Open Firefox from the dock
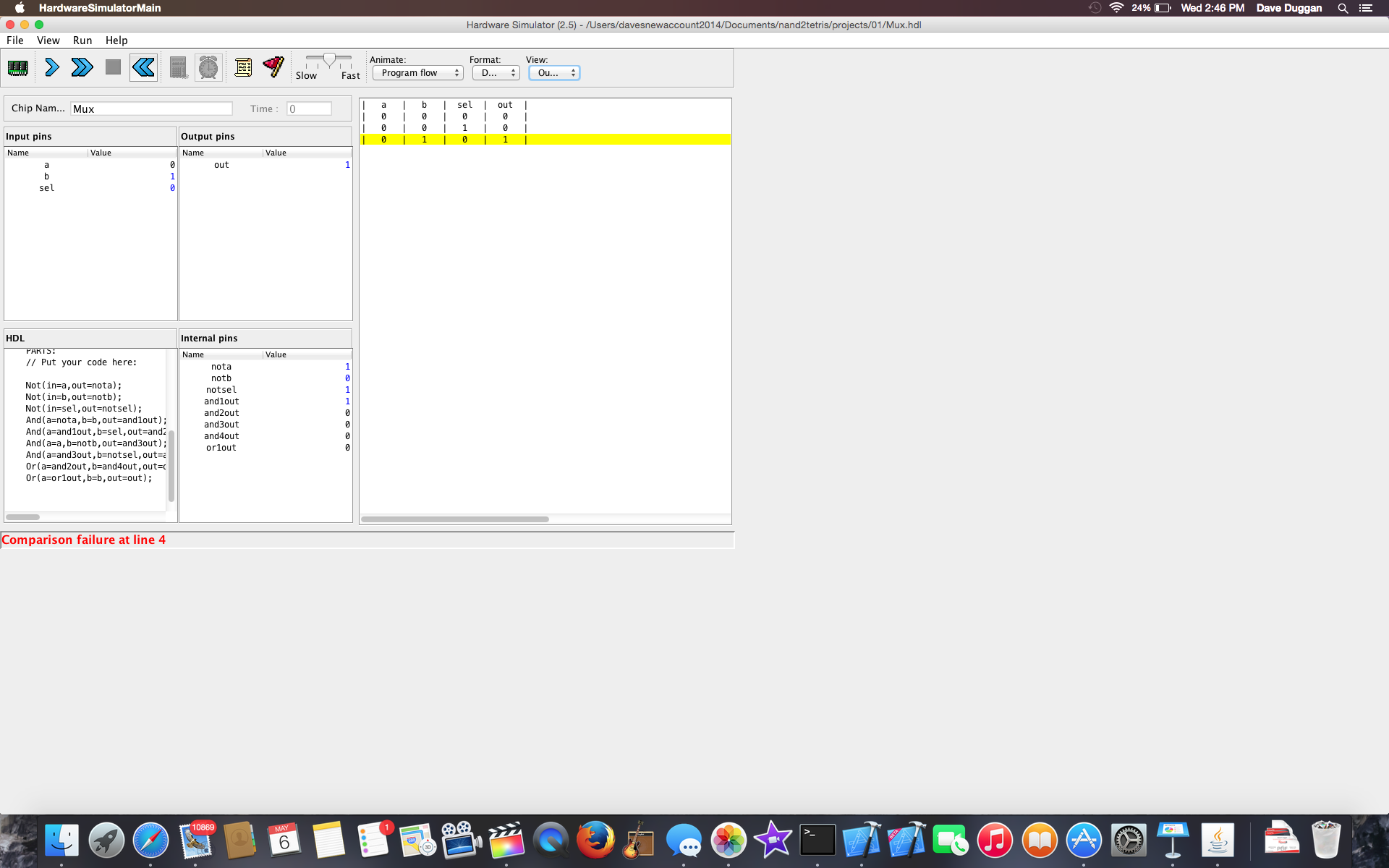1389x868 pixels. [595, 841]
